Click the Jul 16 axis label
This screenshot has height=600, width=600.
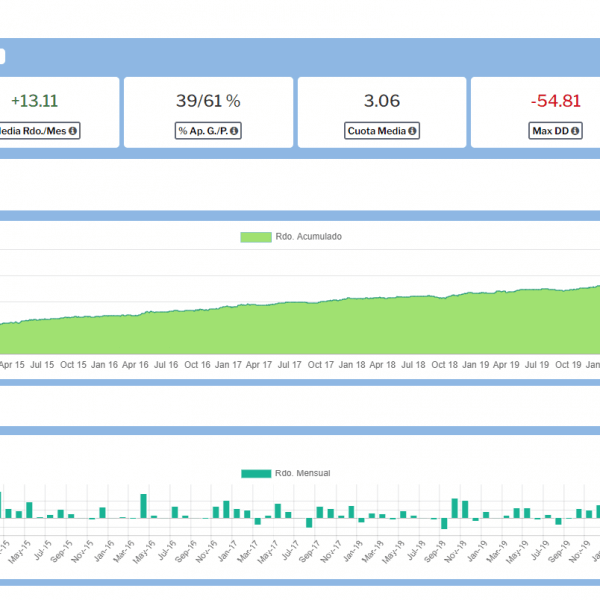(166, 365)
